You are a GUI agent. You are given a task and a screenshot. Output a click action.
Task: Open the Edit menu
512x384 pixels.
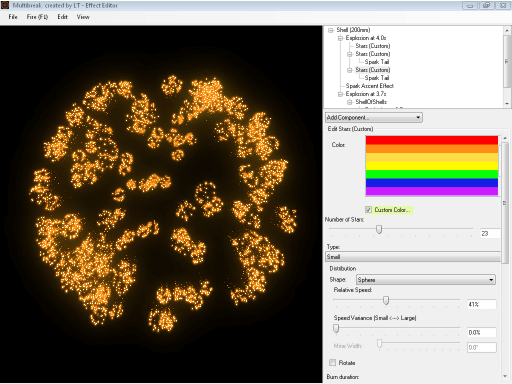point(62,17)
